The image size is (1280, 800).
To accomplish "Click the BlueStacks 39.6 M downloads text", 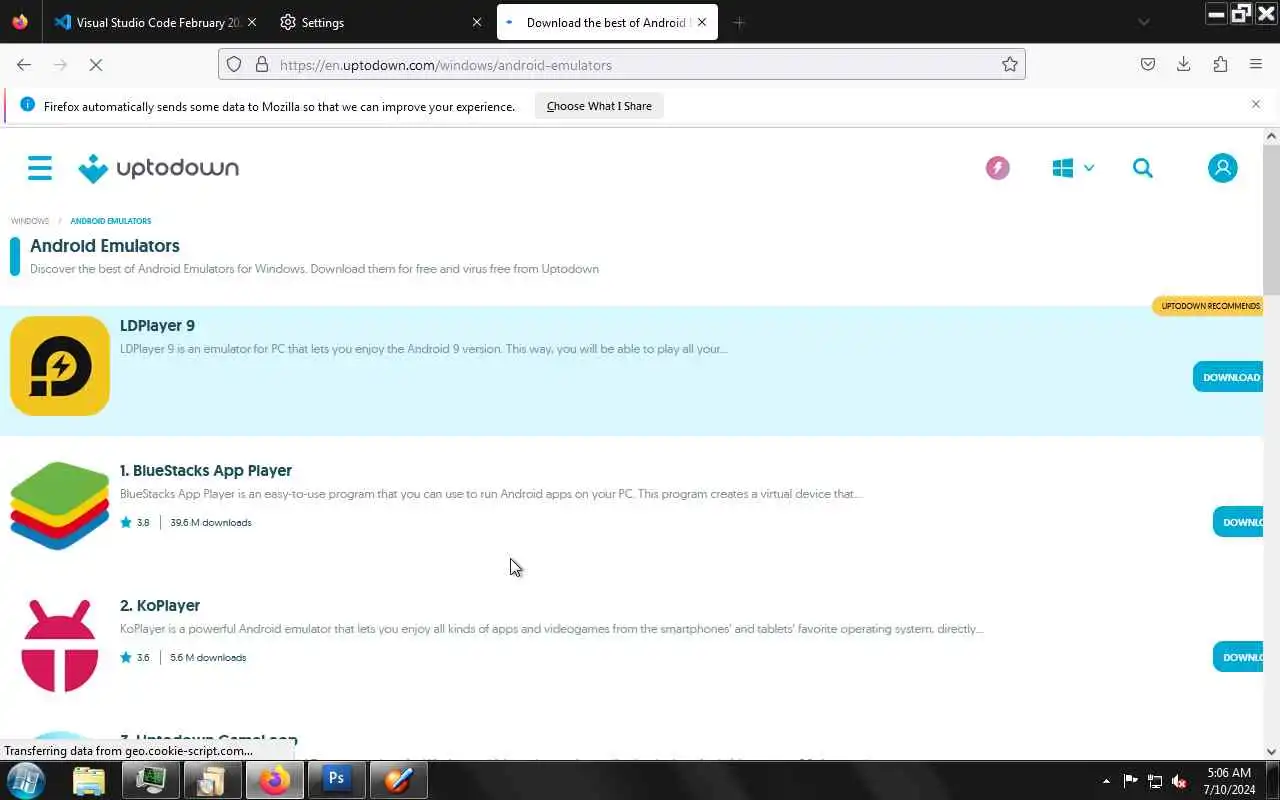I will point(211,522).
